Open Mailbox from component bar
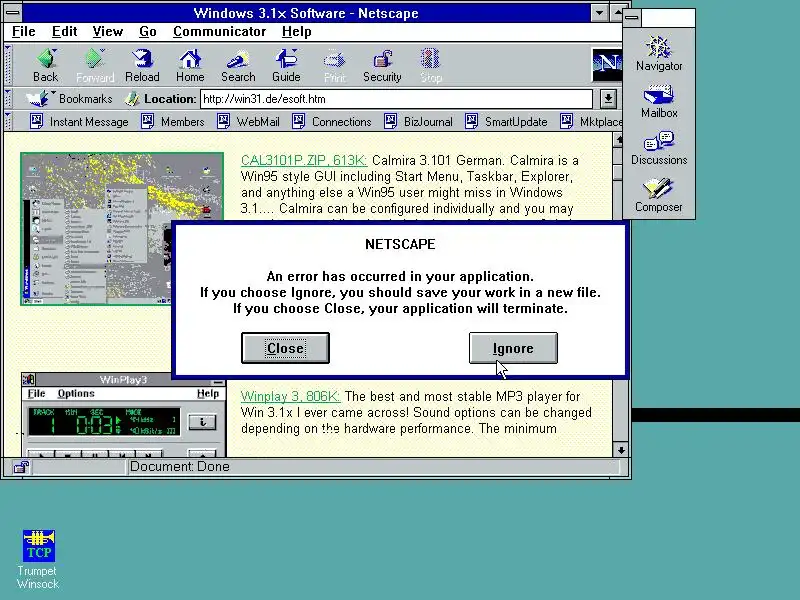Viewport: 800px width, 600px height. click(x=659, y=102)
